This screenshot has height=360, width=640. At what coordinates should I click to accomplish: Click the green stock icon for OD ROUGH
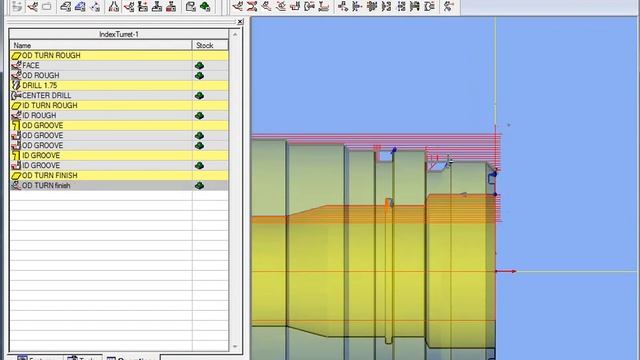point(199,76)
